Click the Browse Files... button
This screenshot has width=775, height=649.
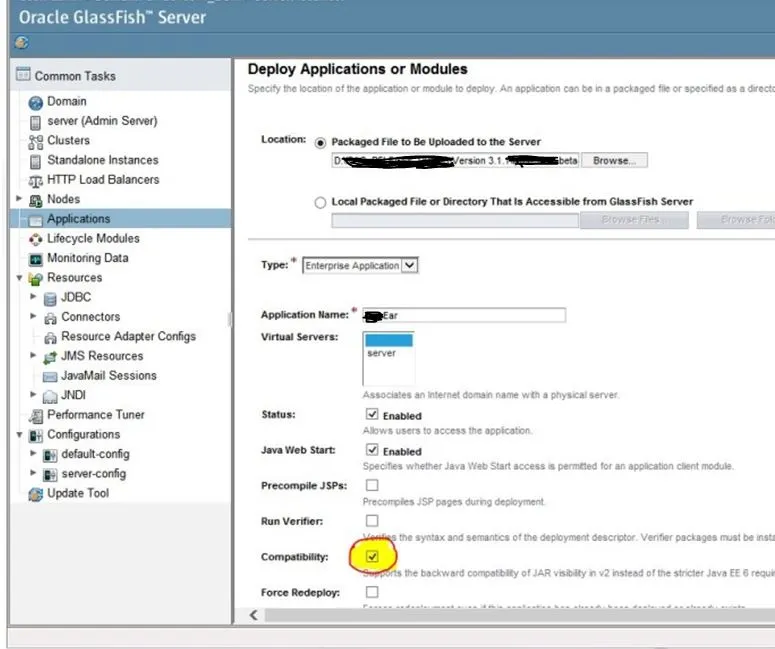tap(634, 220)
